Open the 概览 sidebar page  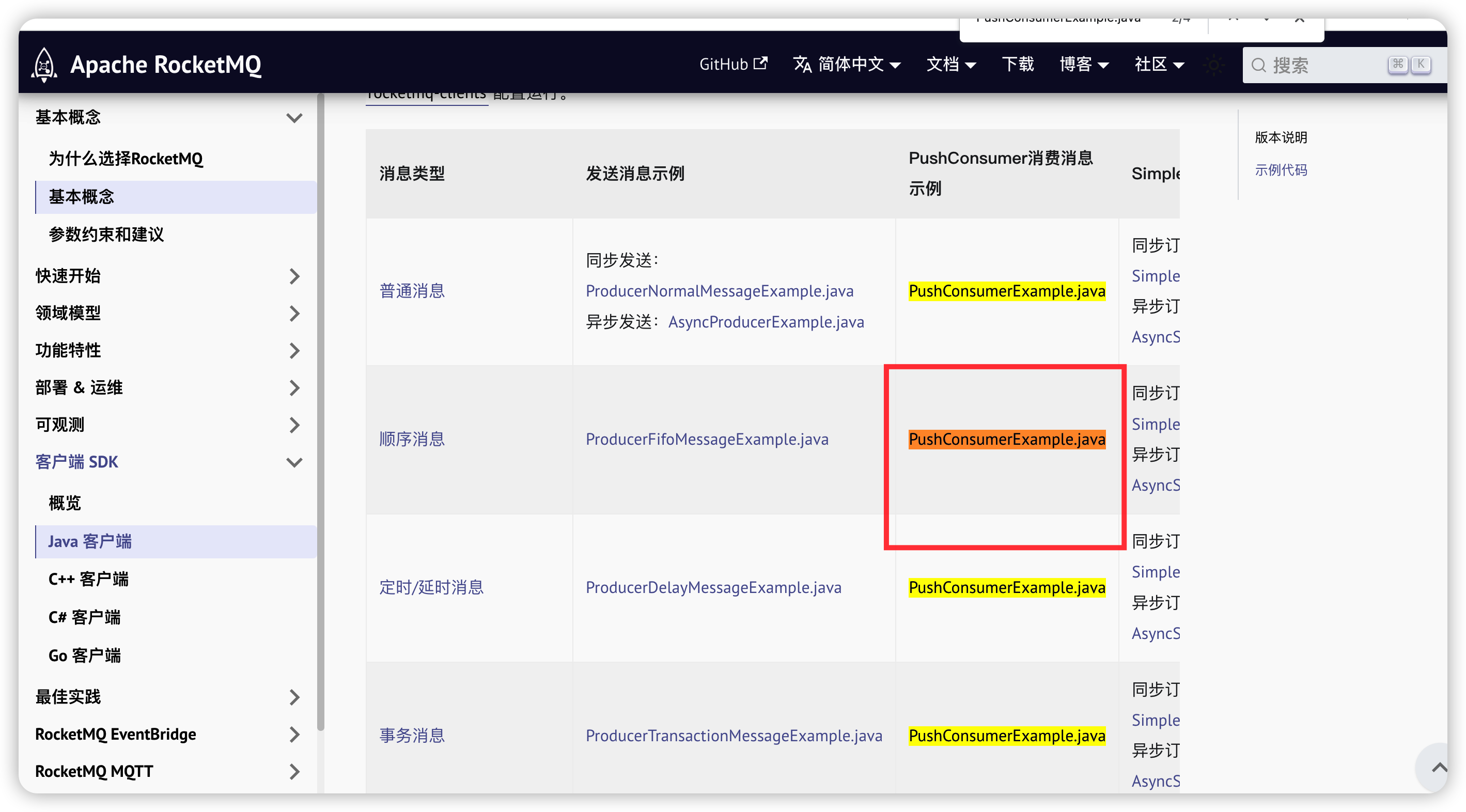(65, 503)
